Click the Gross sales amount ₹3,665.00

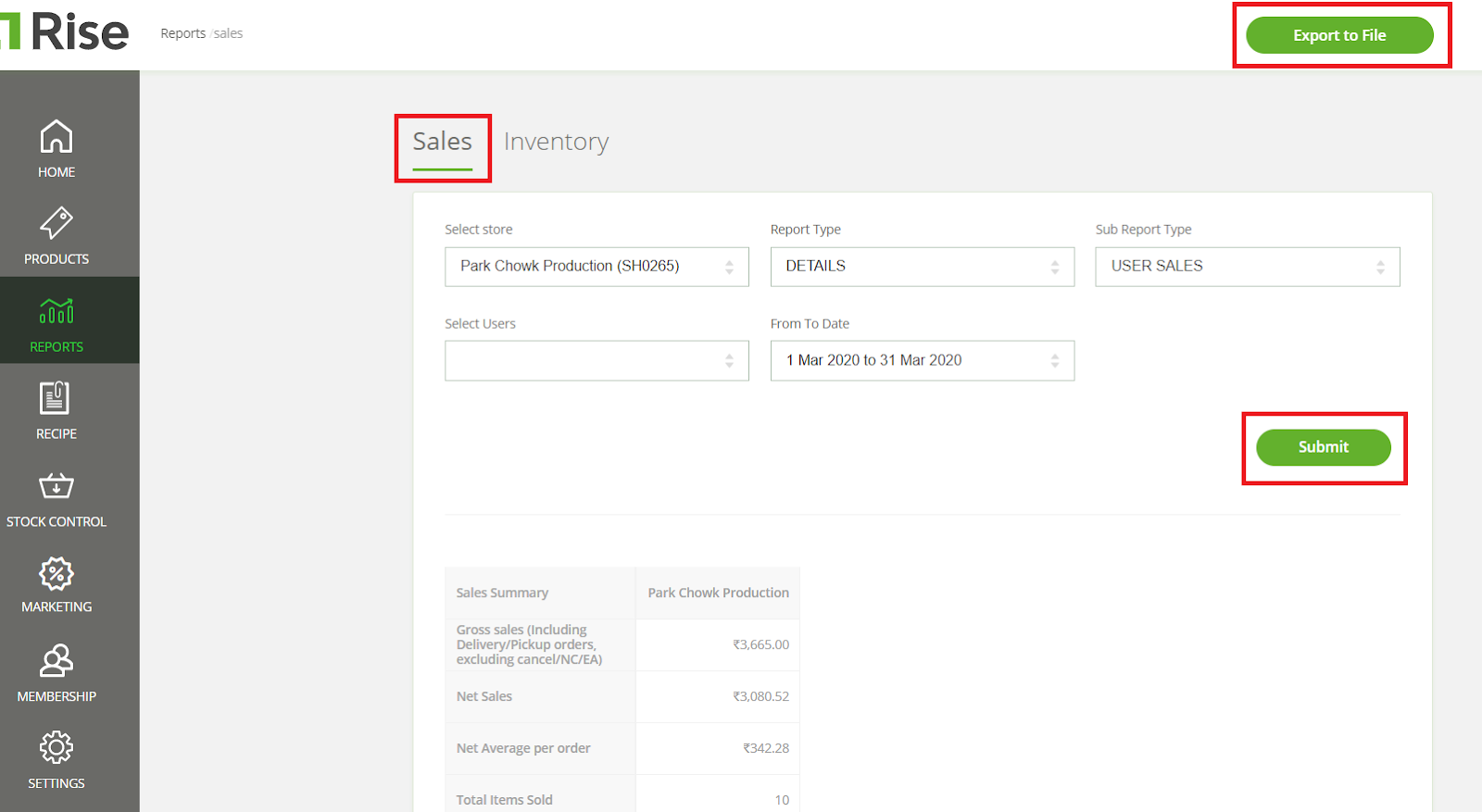pyautogui.click(x=761, y=644)
